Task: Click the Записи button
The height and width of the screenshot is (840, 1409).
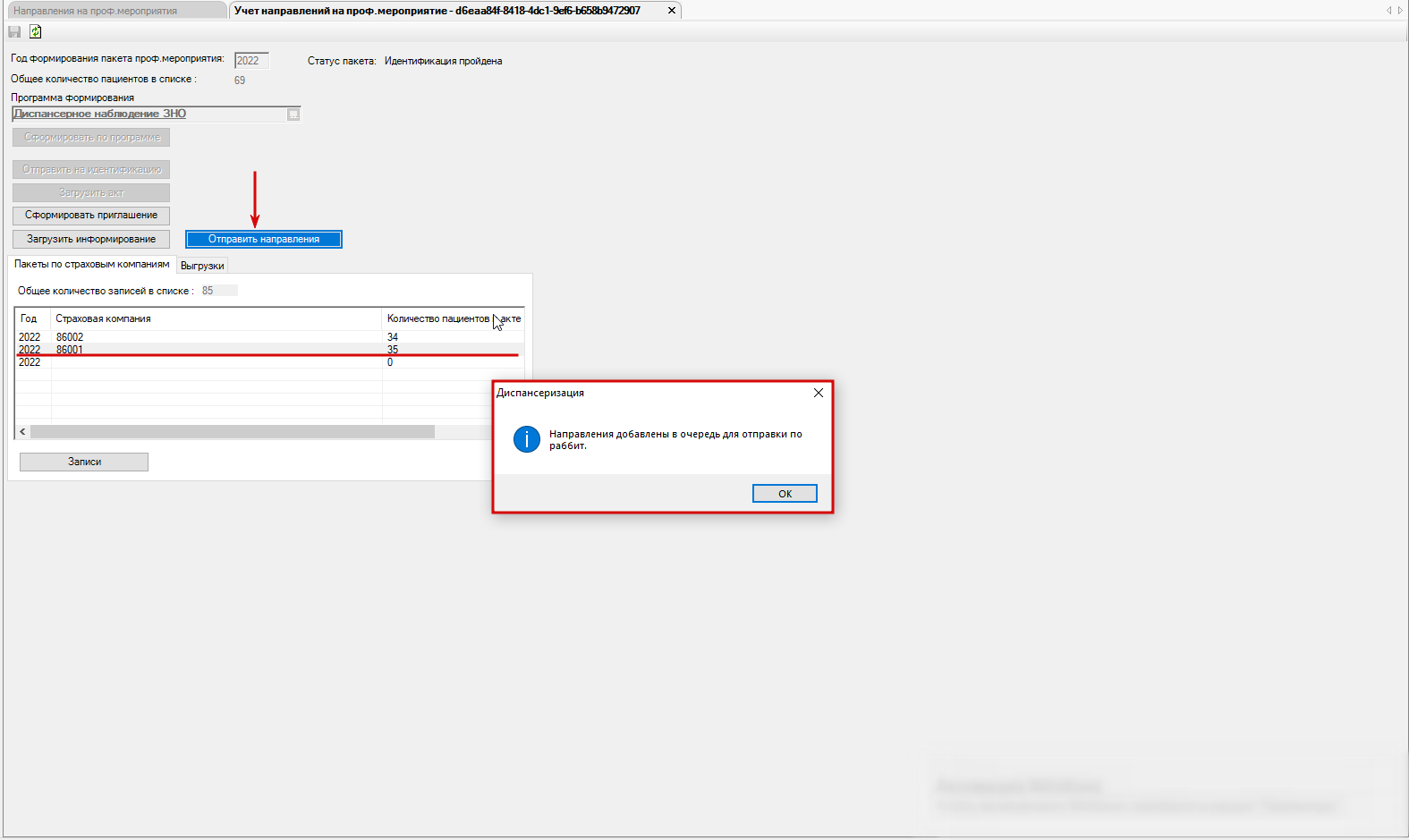Action: 84,462
